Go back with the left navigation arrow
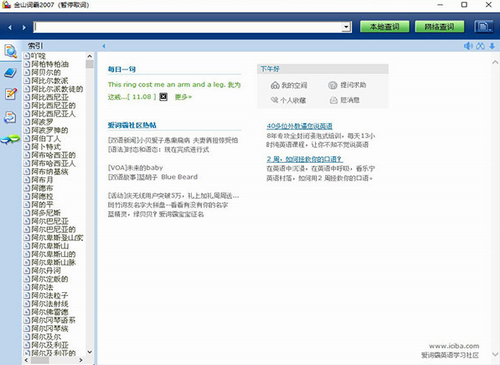The height and width of the screenshot is (365, 500). [10, 27]
